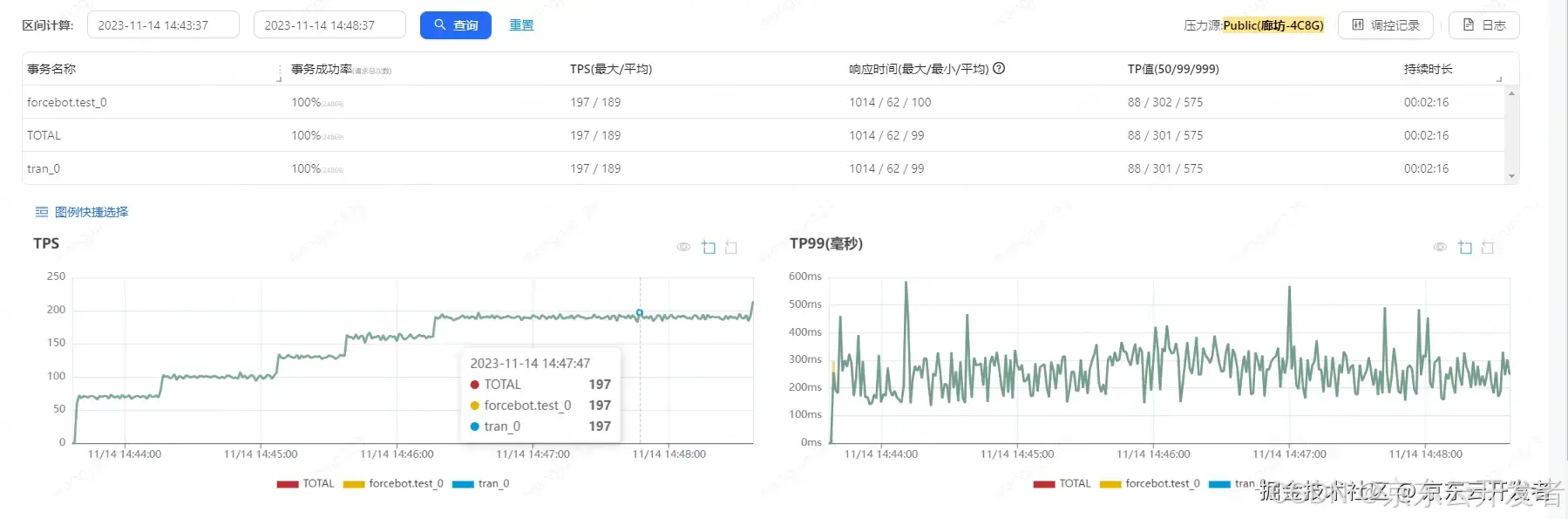Select the forcebot.test_0 row name
1568x519 pixels.
[66, 102]
